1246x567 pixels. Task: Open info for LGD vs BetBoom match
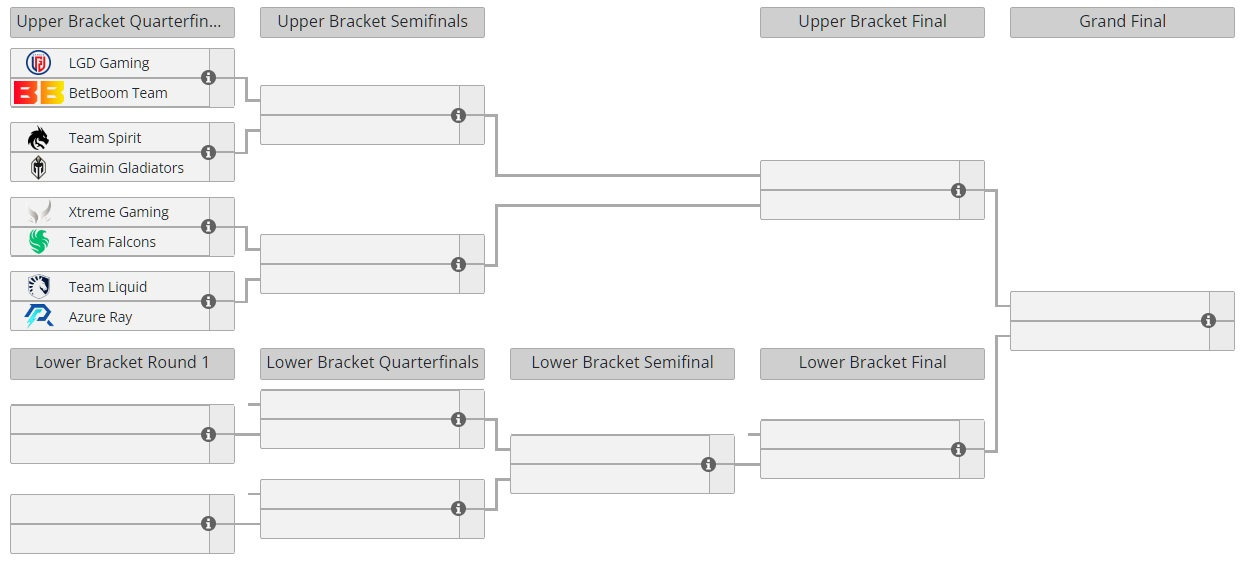click(208, 77)
